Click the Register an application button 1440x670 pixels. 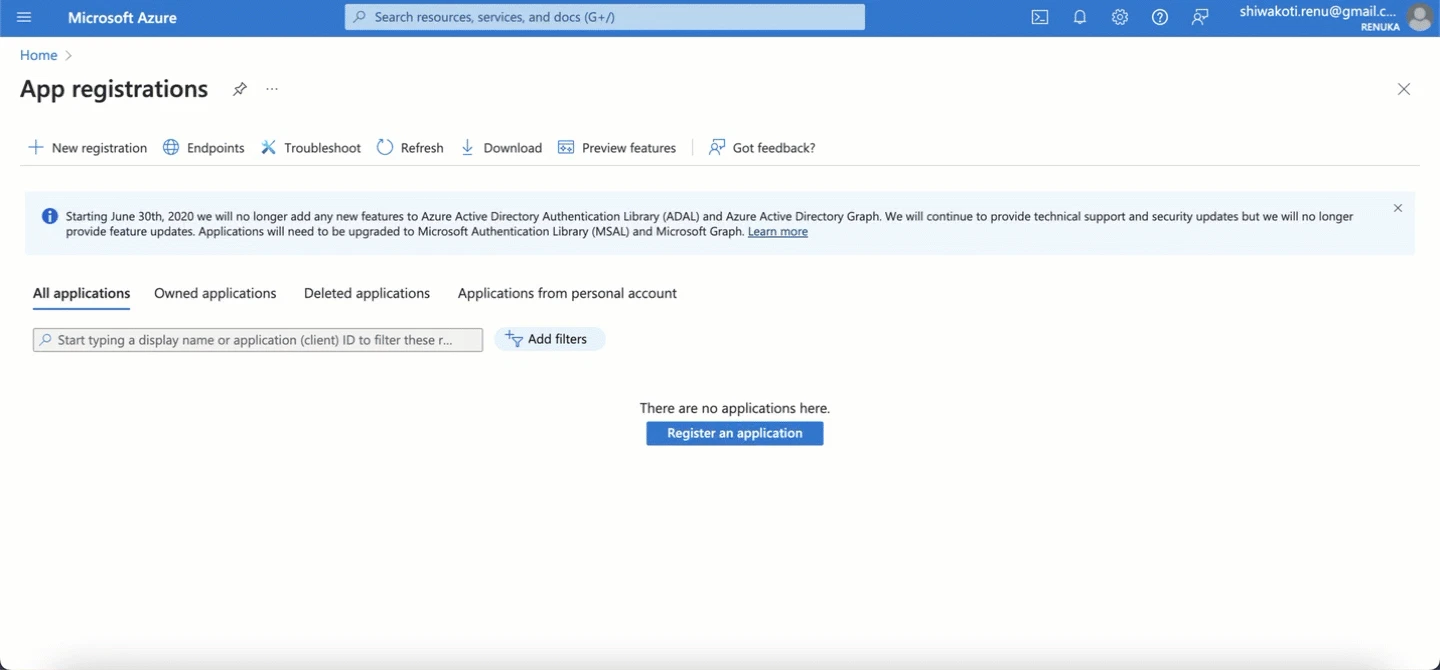[x=734, y=433]
